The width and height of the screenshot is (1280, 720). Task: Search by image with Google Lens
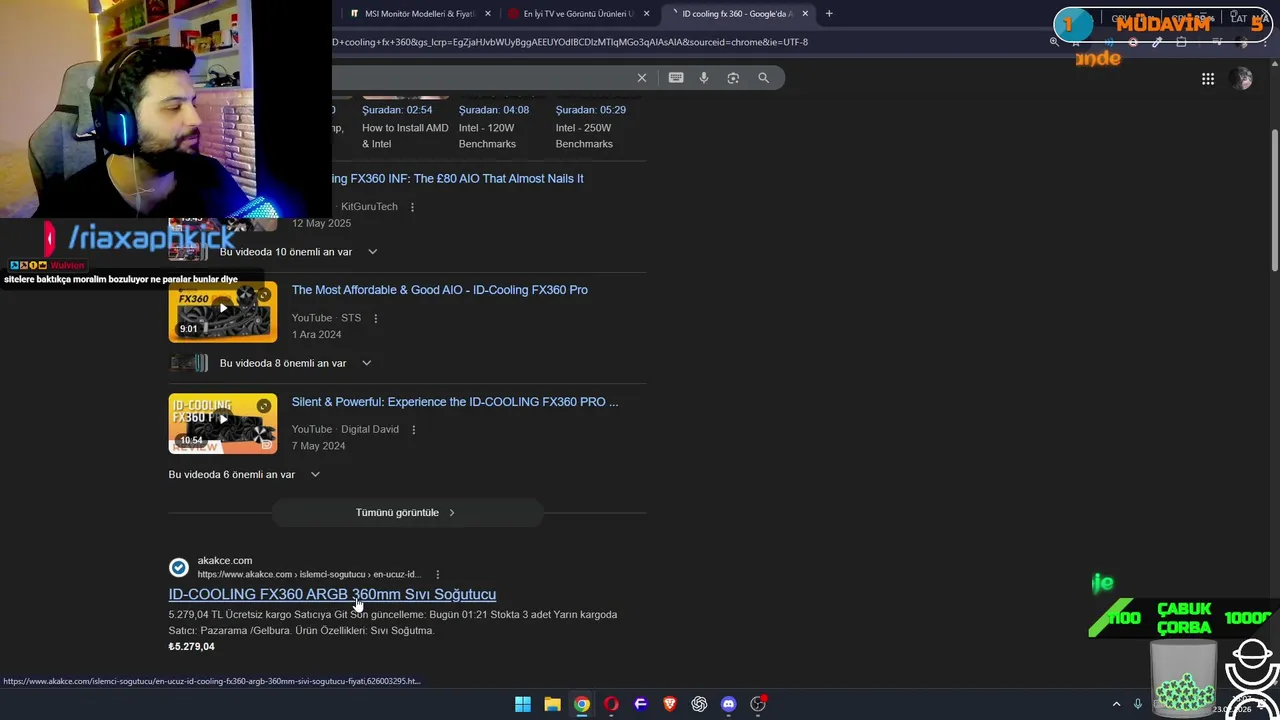pos(733,78)
